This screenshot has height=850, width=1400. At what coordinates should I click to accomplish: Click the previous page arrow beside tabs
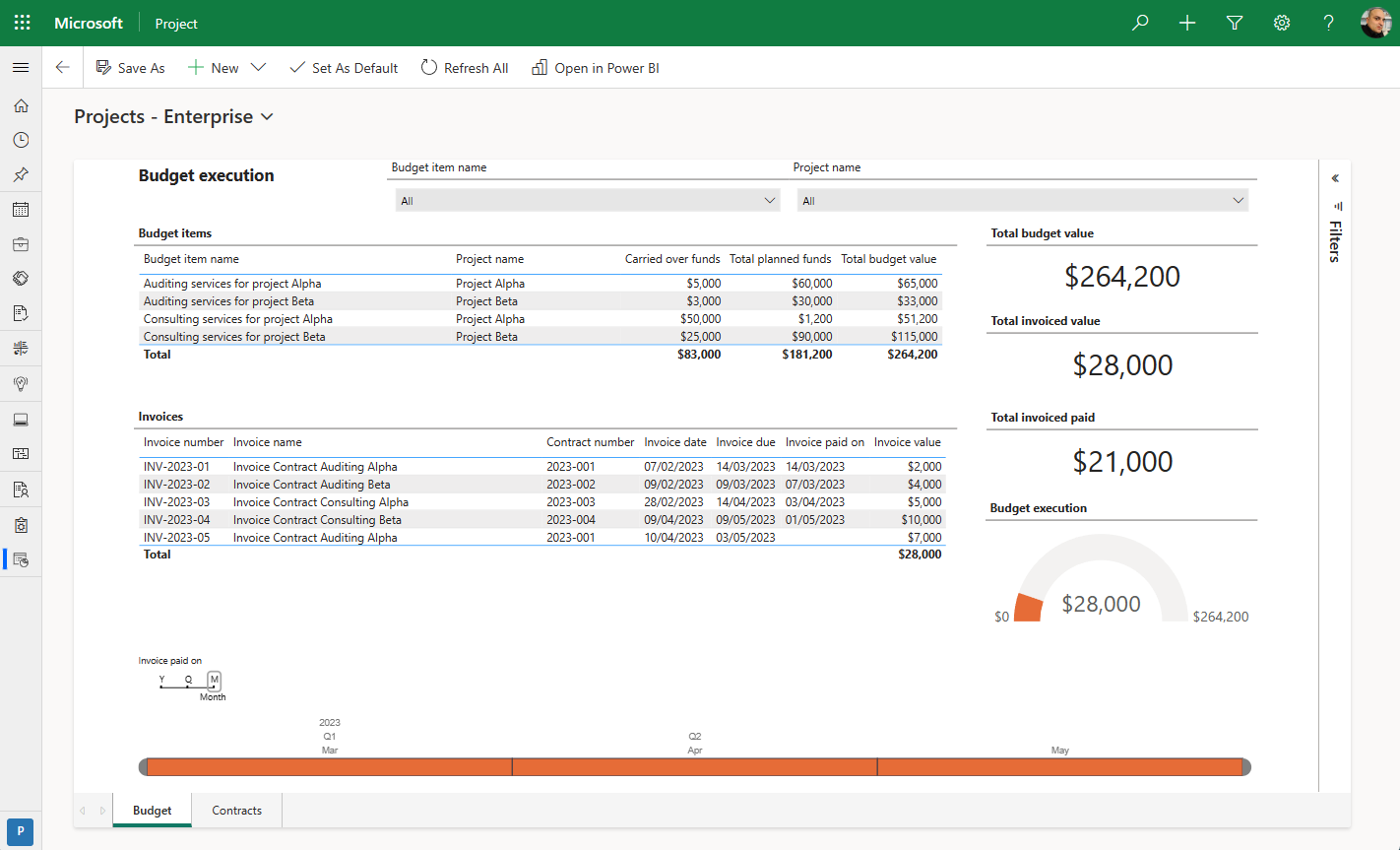pos(83,811)
